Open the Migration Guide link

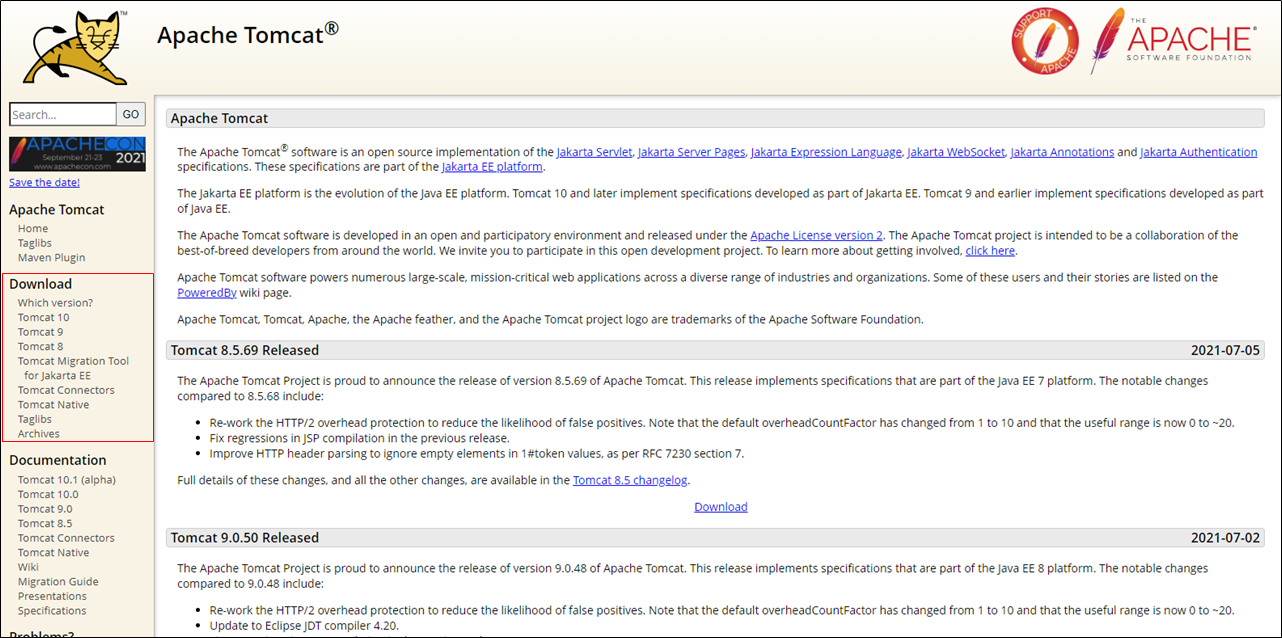coord(58,581)
